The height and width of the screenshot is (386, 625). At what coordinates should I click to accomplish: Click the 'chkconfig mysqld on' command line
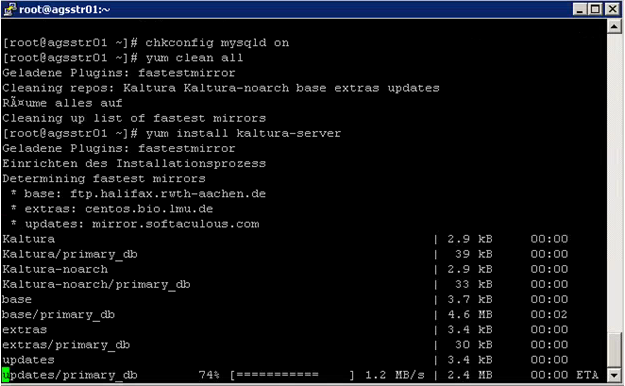click(145, 43)
